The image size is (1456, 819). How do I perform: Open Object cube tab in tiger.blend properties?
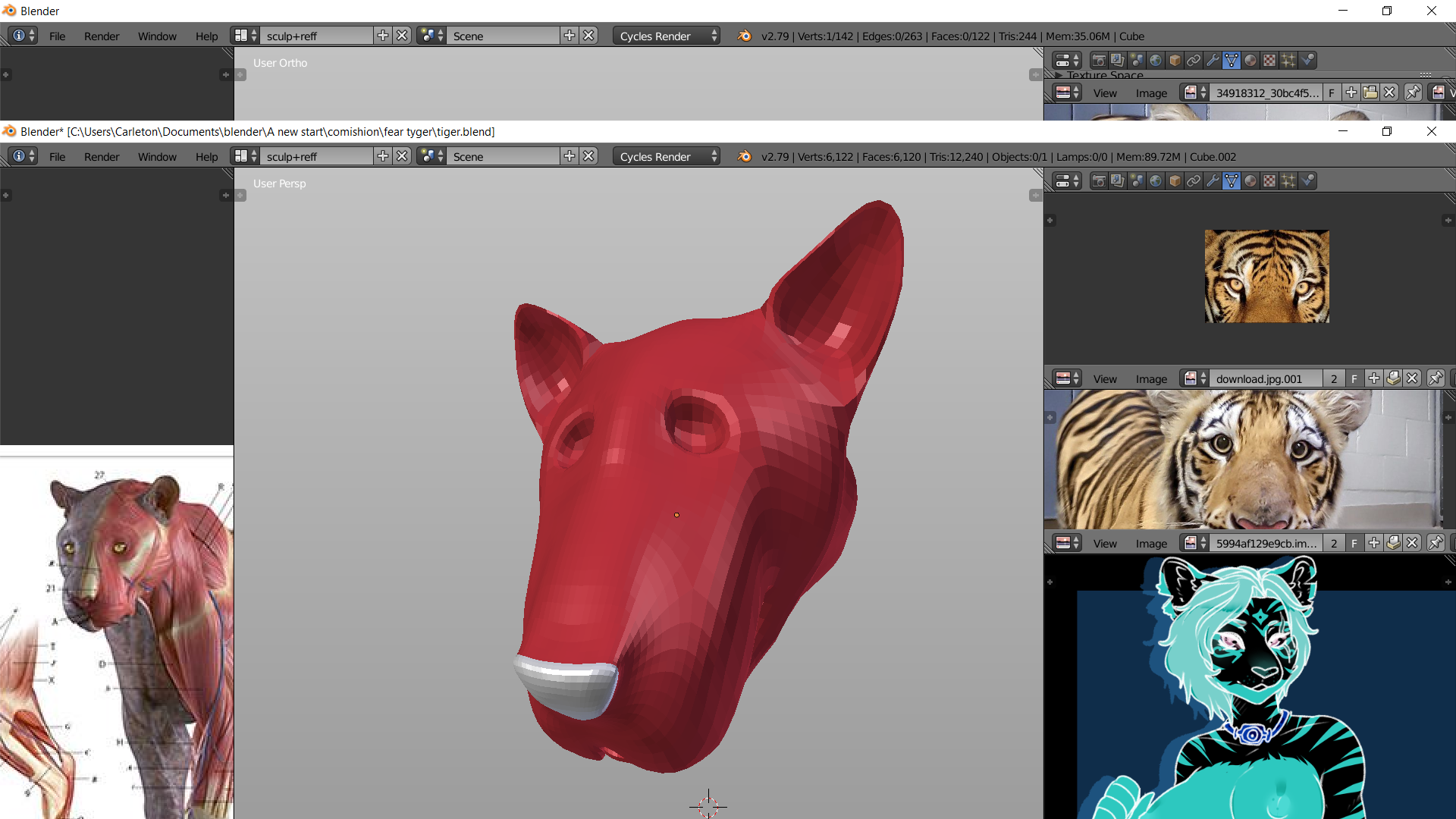(1175, 180)
